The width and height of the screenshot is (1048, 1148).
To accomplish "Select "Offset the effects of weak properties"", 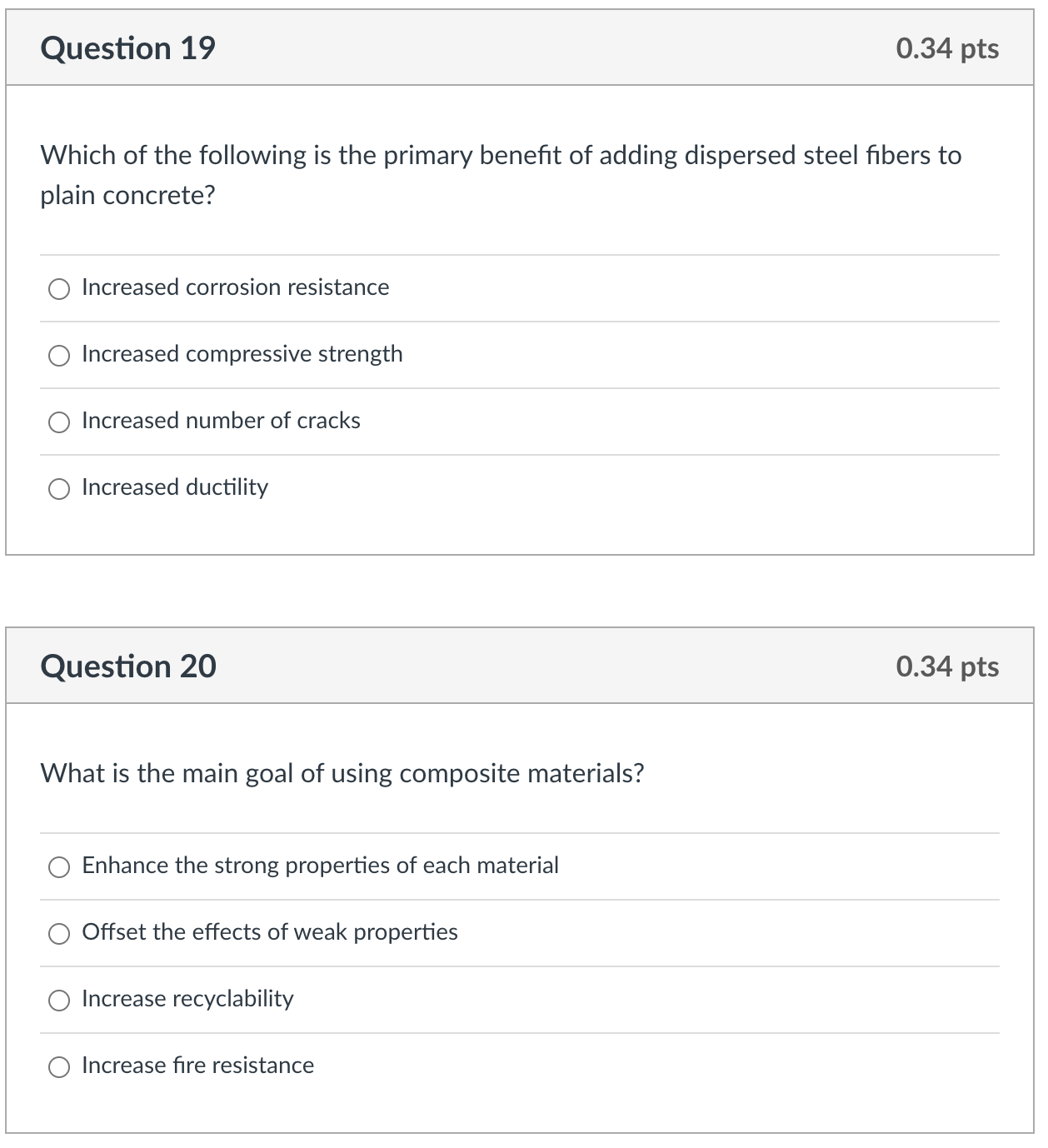I will point(59,934).
